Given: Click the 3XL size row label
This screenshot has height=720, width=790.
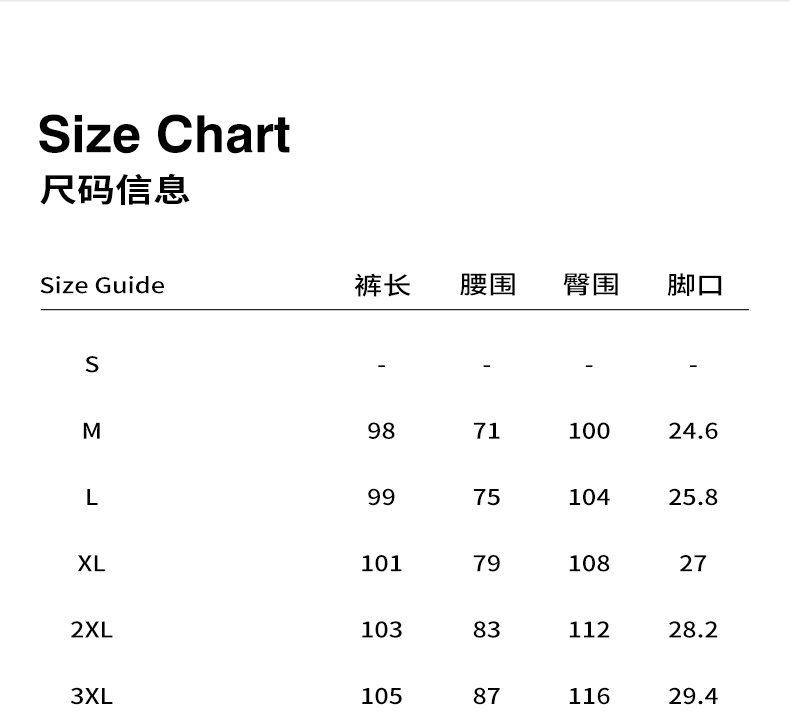Looking at the screenshot, I should [x=92, y=696].
